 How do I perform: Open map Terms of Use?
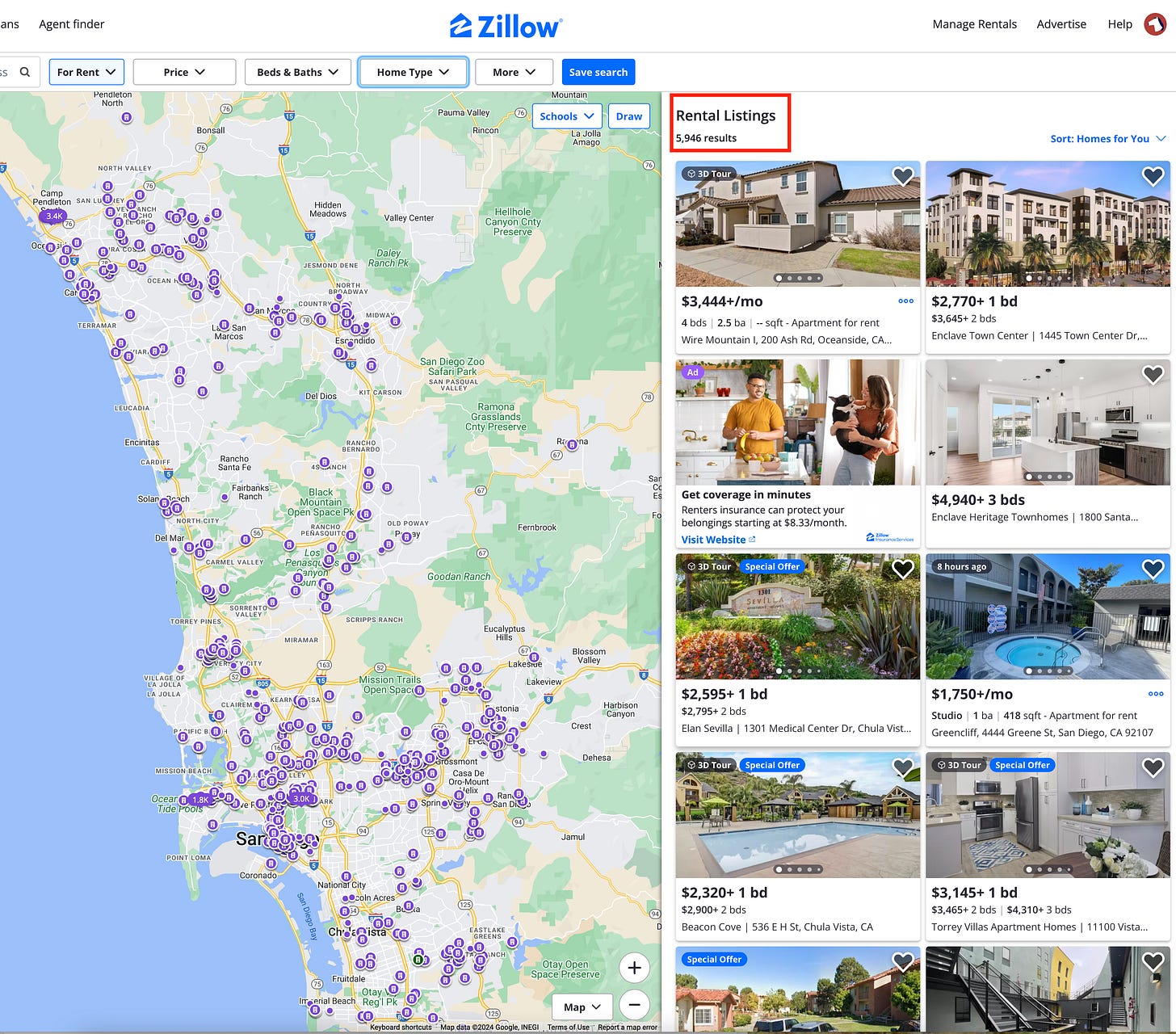tap(568, 1028)
